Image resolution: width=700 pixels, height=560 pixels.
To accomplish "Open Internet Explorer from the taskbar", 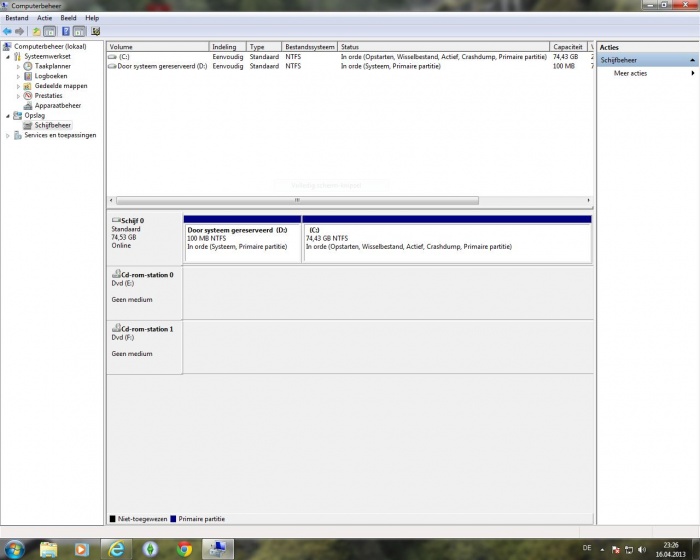I will tap(116, 549).
